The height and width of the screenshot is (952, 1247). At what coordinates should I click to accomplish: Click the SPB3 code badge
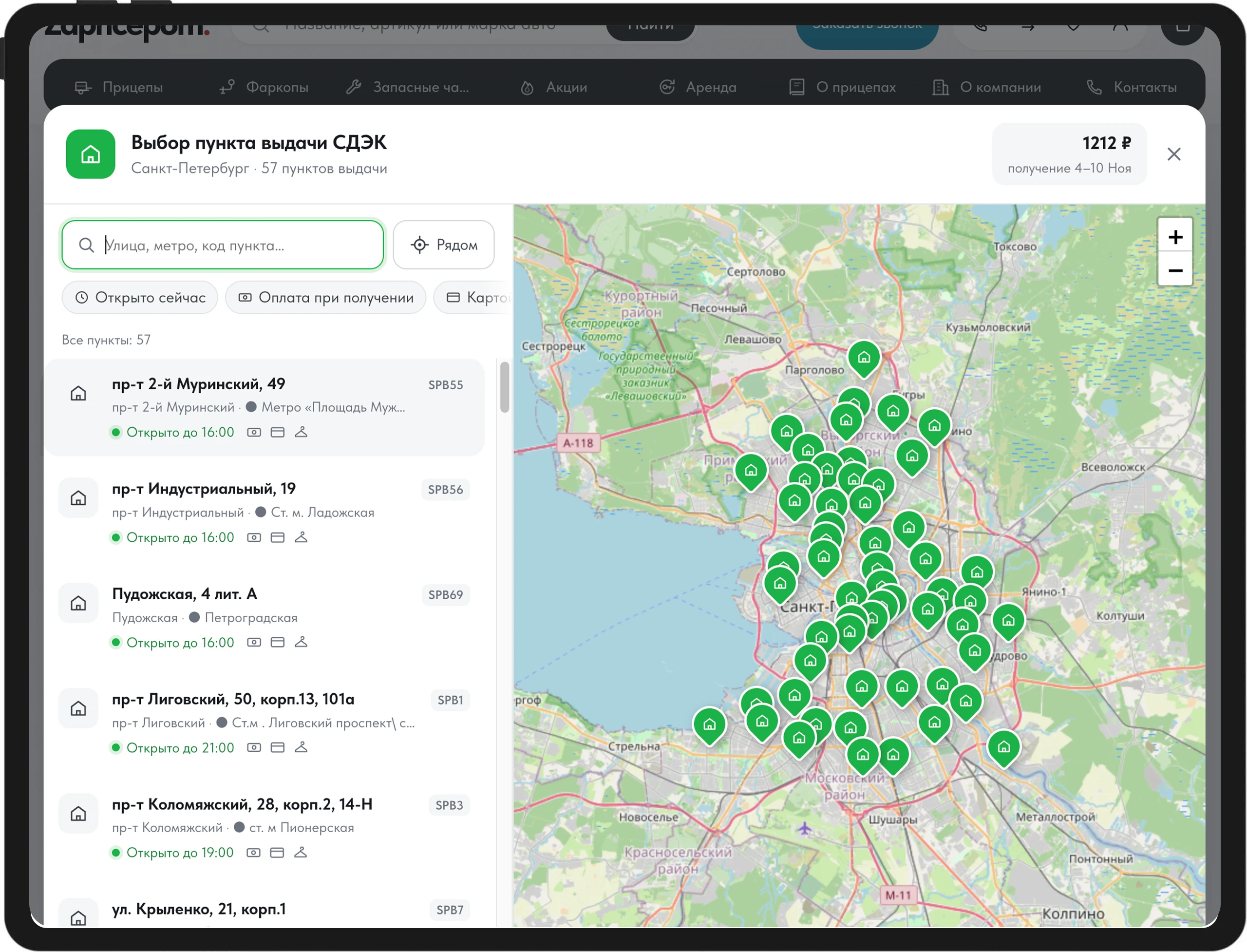point(449,805)
